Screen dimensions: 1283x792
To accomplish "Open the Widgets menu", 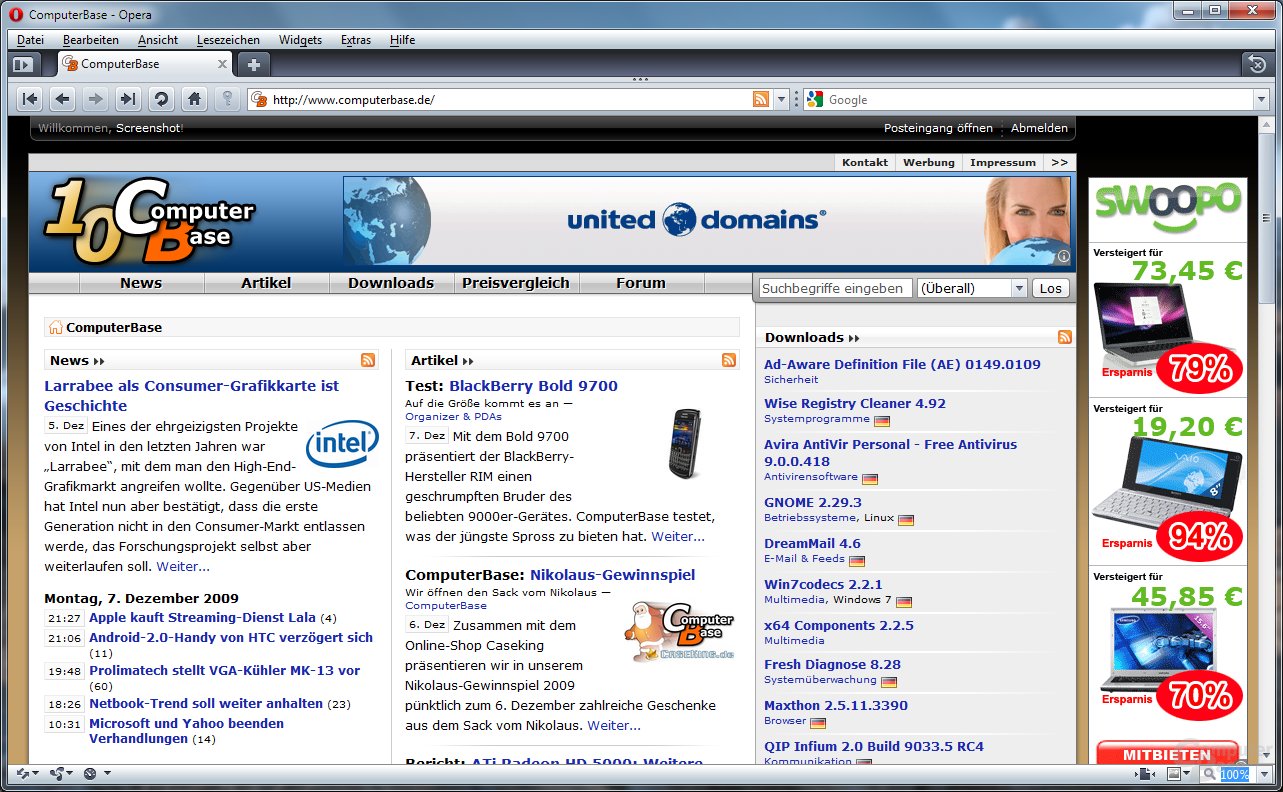I will coord(300,40).
